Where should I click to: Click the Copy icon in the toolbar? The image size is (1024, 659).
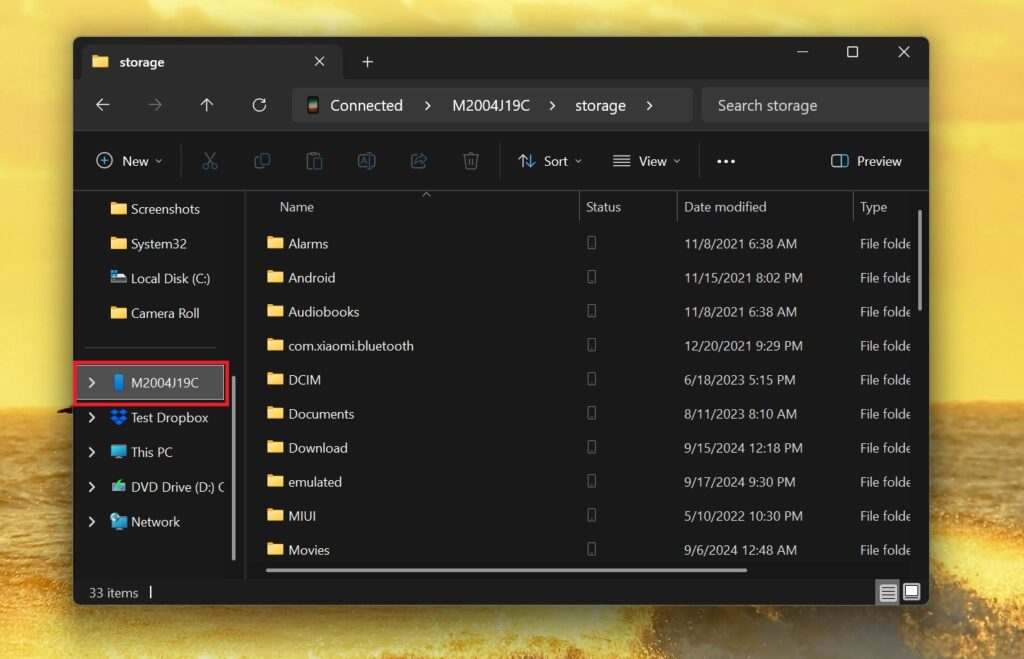pyautogui.click(x=261, y=160)
